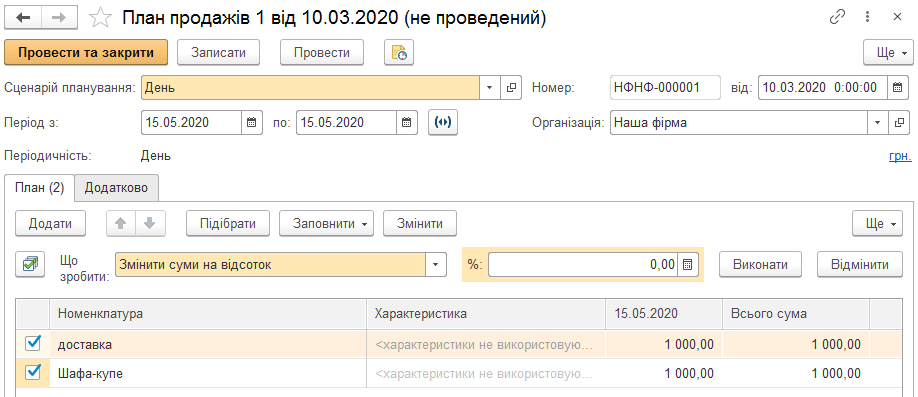
Task: Open calendar for period start date
Action: (251, 123)
